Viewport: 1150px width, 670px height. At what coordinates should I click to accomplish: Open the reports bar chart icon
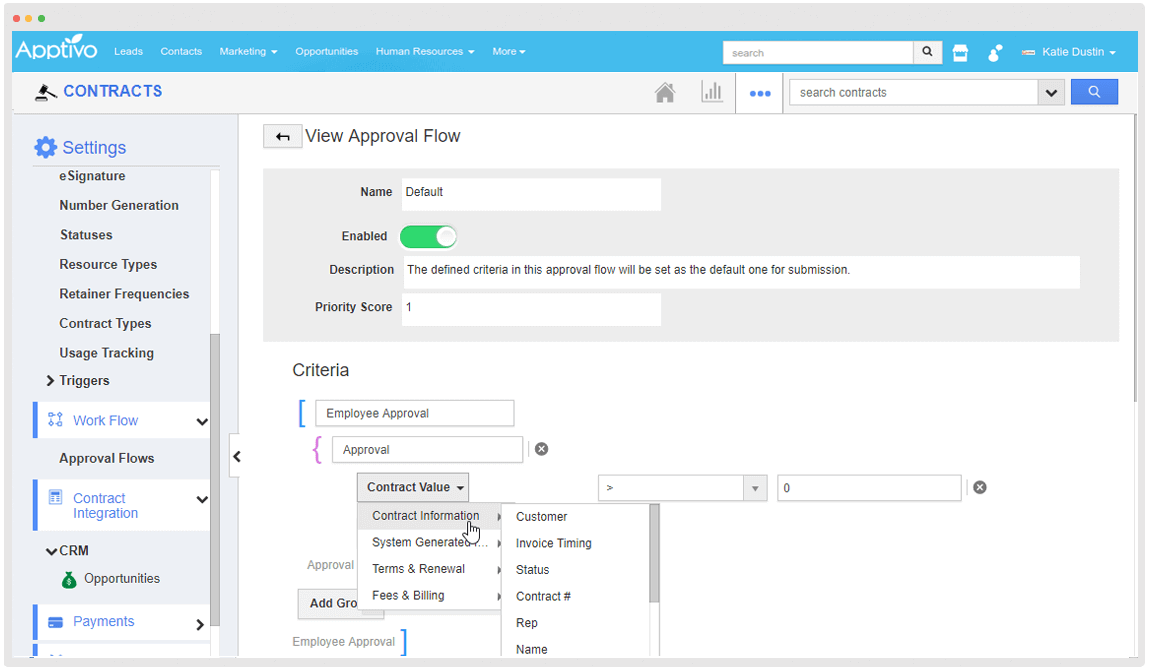[x=711, y=92]
